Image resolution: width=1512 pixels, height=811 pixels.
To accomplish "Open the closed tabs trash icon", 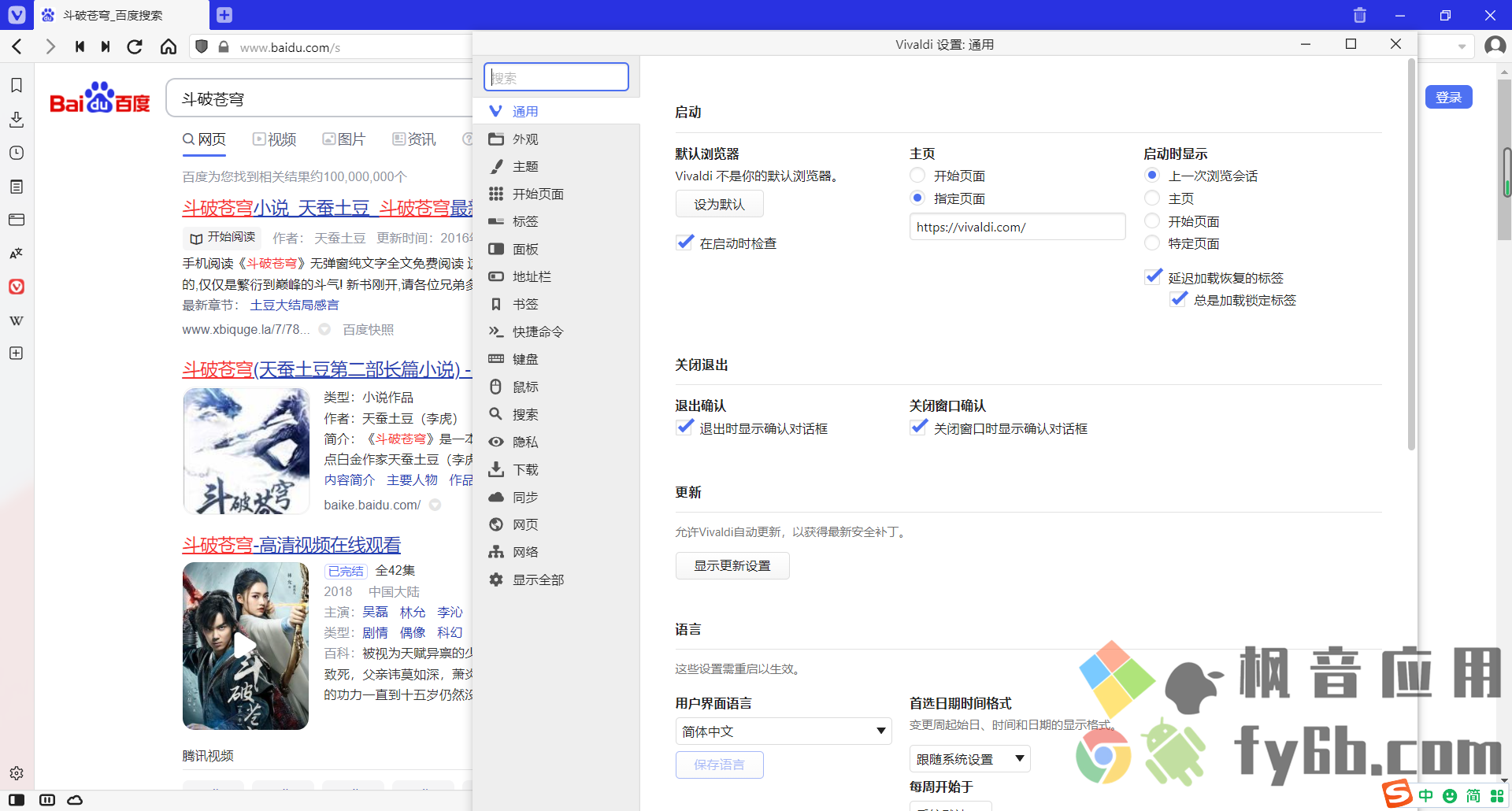I will [1359, 15].
